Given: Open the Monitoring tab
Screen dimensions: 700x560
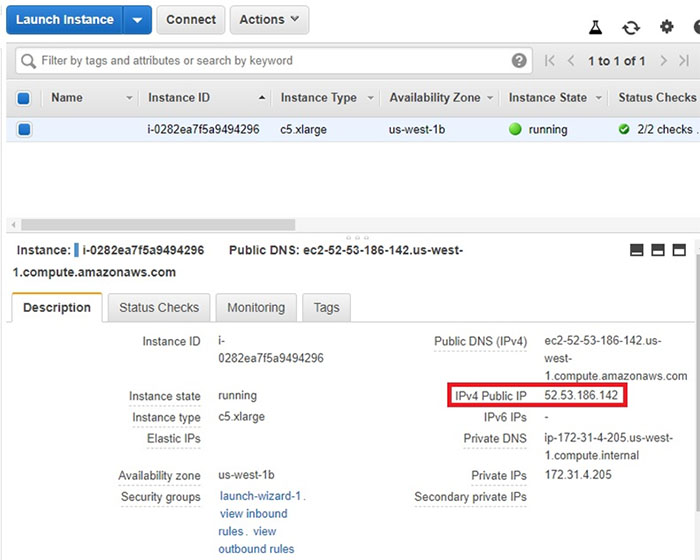Looking at the screenshot, I should (255, 308).
